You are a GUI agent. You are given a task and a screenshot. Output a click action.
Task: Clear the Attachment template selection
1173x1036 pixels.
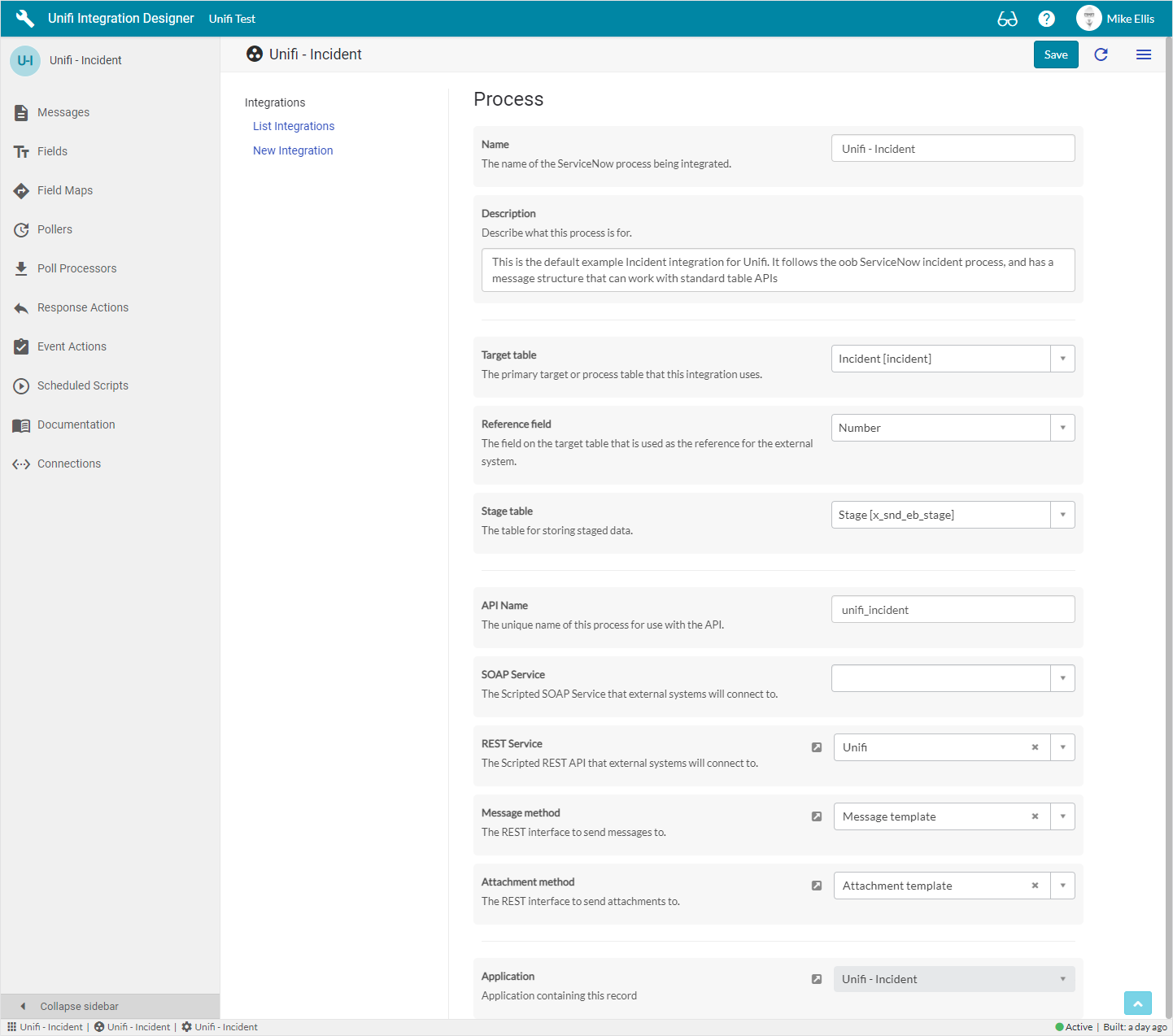pyautogui.click(x=1035, y=886)
